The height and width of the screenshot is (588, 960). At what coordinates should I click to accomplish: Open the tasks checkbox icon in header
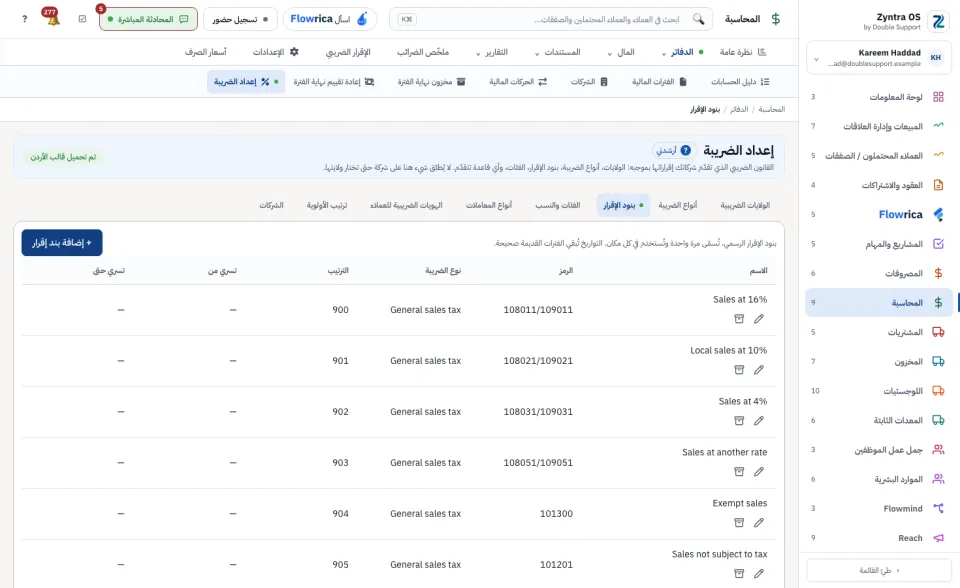[x=83, y=19]
